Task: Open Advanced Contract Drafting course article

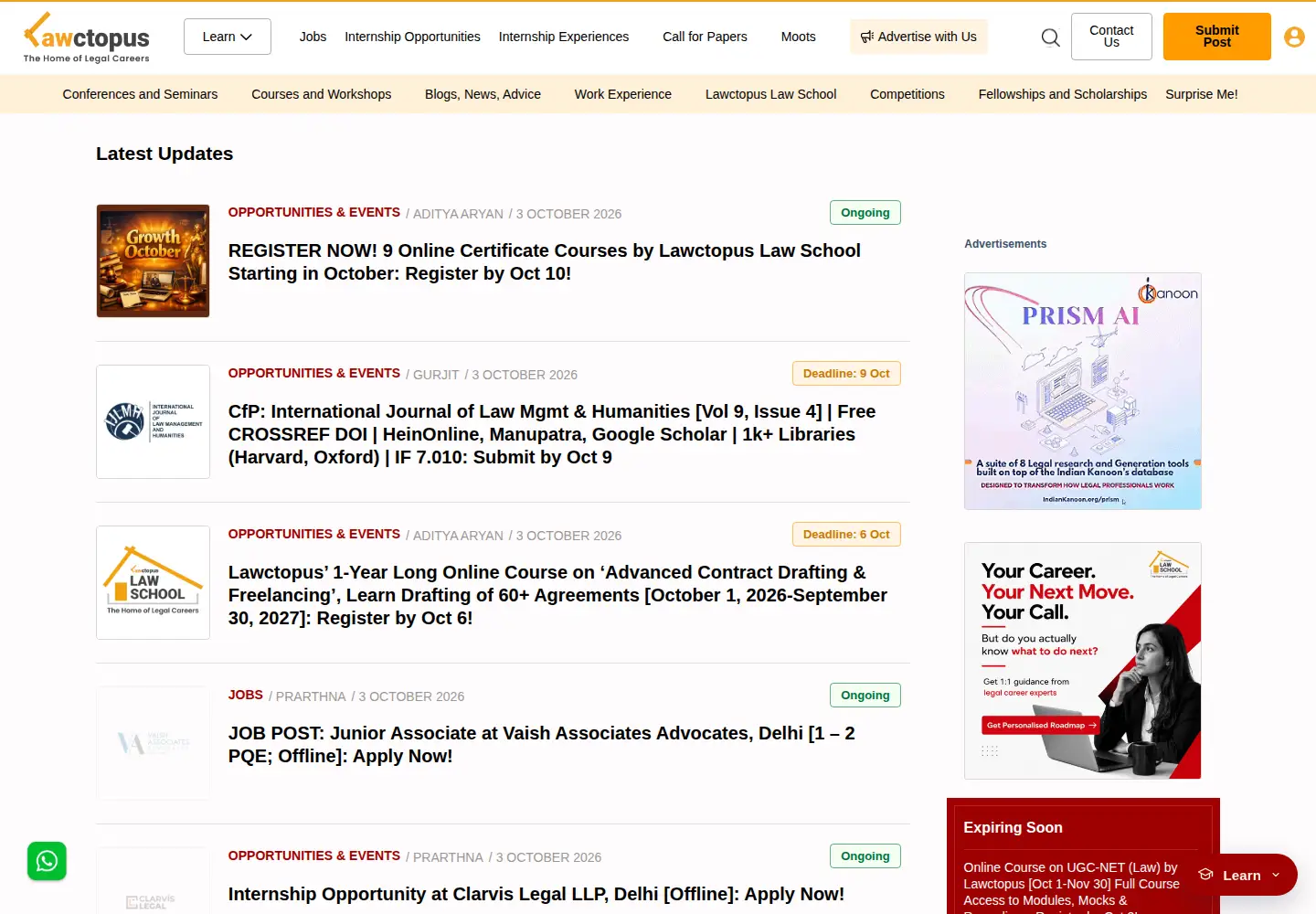Action: (557, 595)
